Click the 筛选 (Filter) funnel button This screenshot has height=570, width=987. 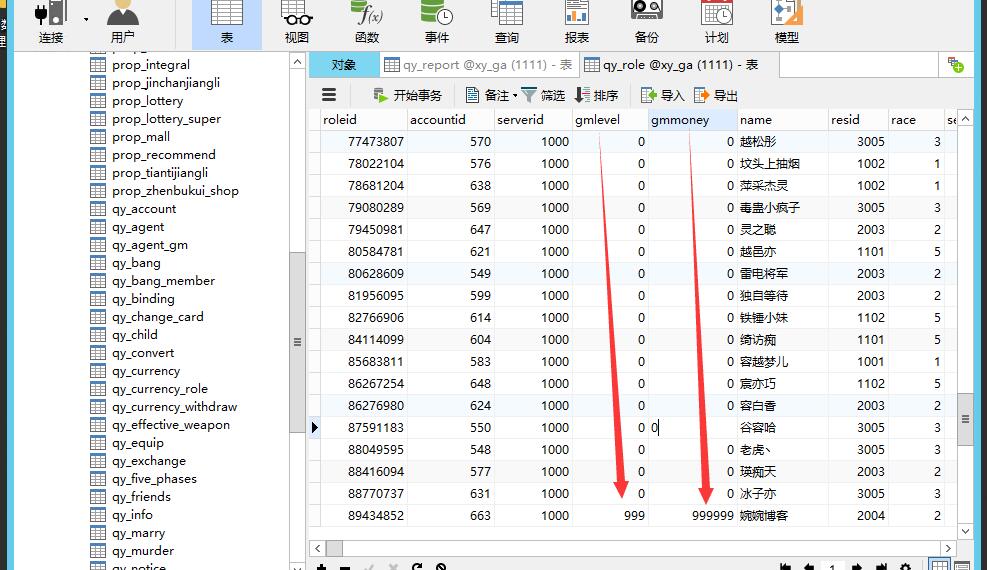(x=543, y=95)
